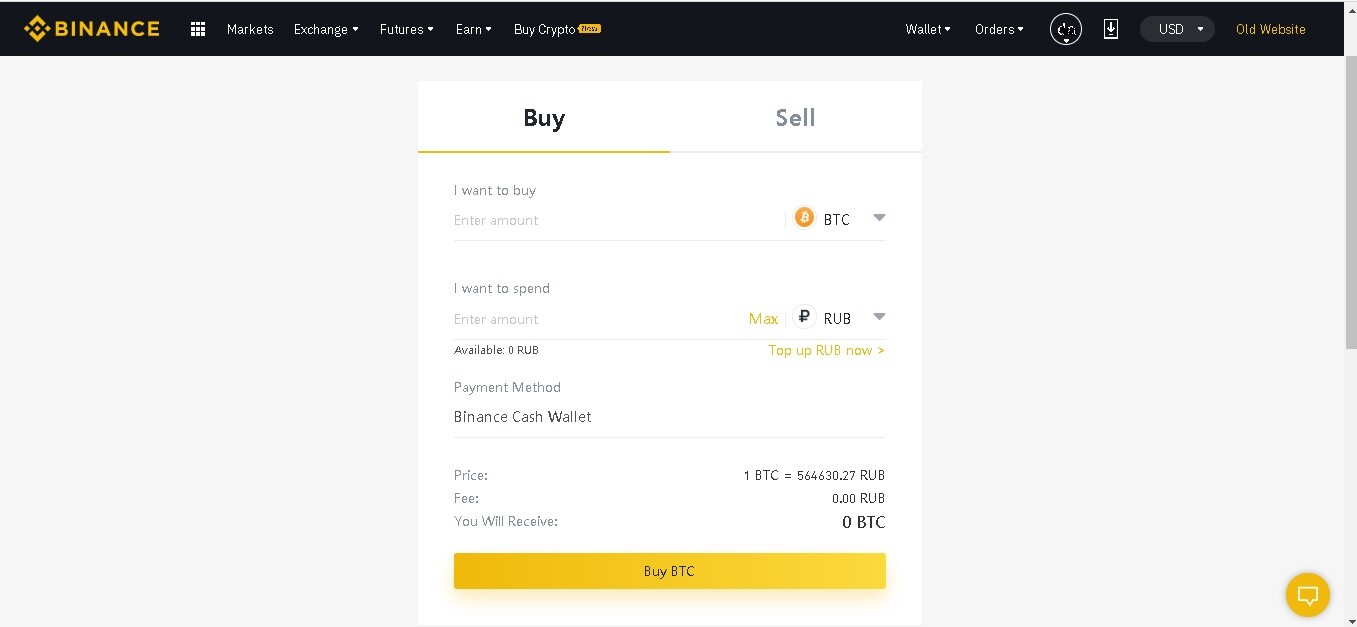Open the USD display currency selector

(x=1177, y=29)
